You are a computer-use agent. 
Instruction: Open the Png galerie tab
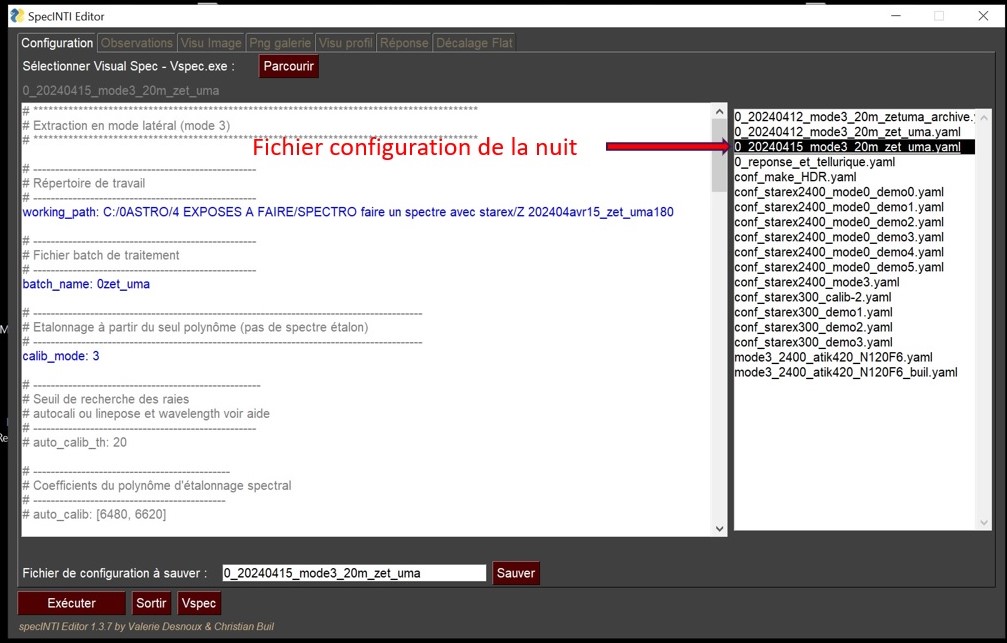click(280, 43)
